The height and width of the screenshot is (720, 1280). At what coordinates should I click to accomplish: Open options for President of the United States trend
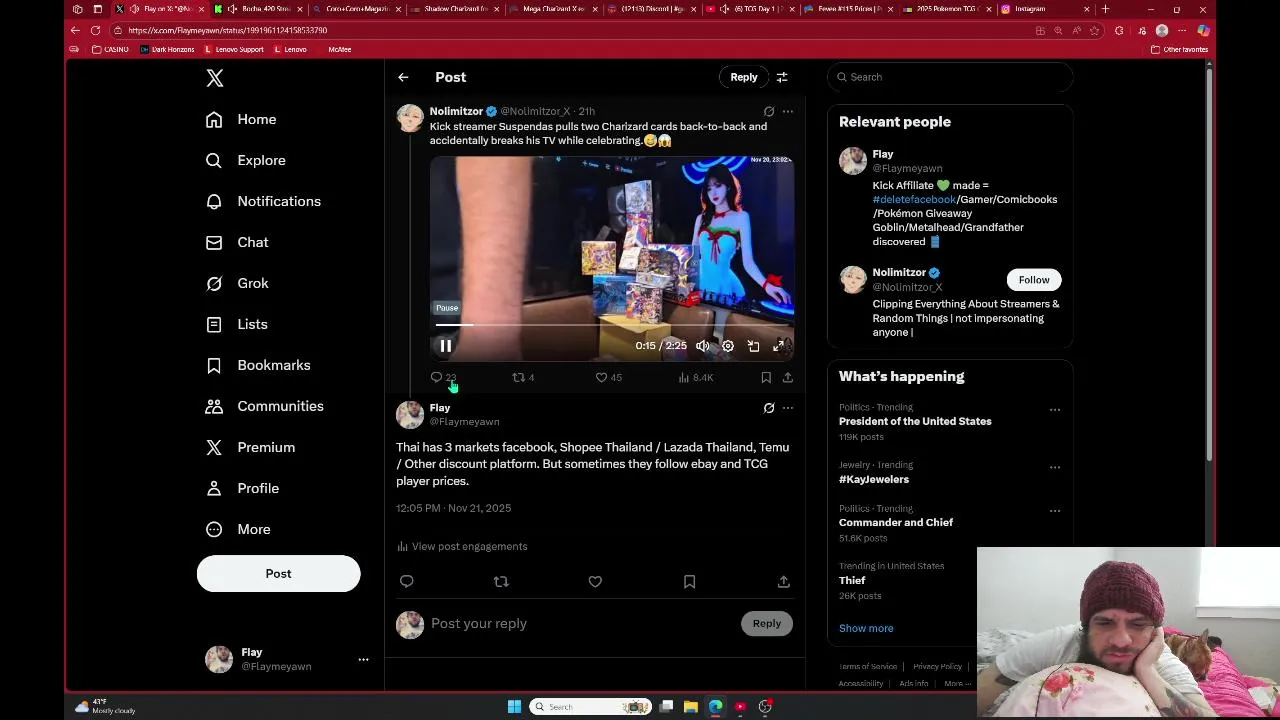[1055, 409]
